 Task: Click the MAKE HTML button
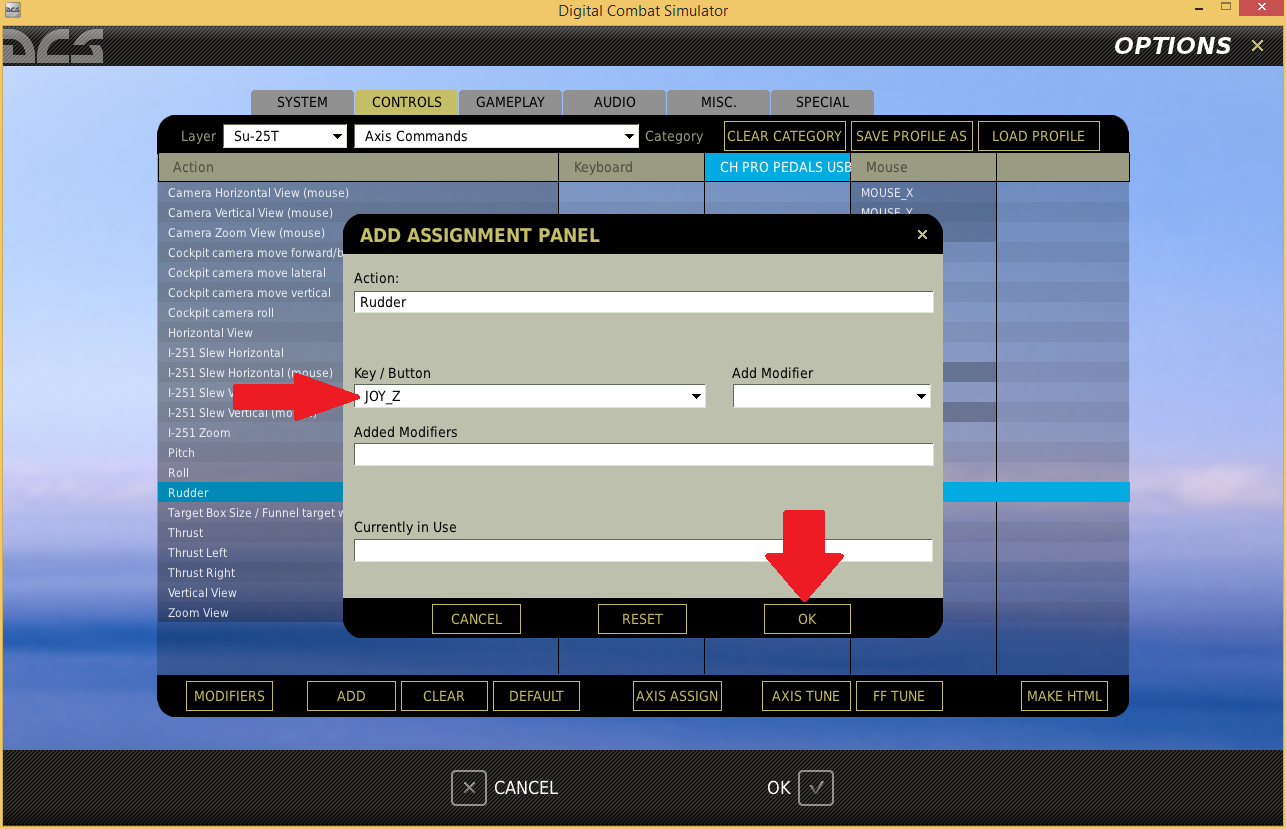point(1064,696)
